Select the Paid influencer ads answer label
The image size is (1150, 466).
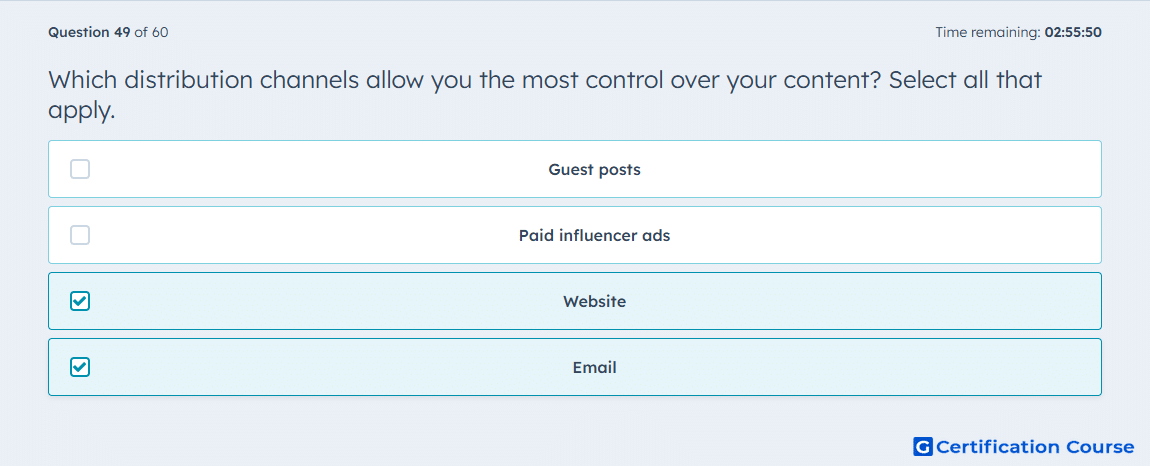594,236
